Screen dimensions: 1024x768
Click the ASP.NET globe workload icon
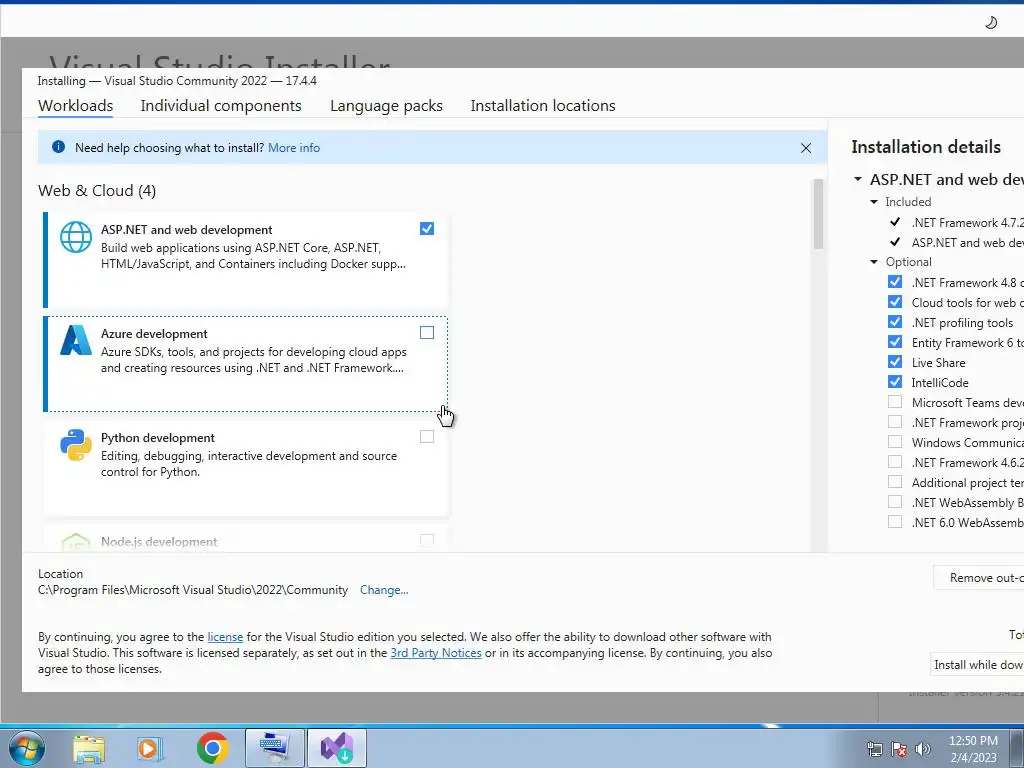pos(76,237)
